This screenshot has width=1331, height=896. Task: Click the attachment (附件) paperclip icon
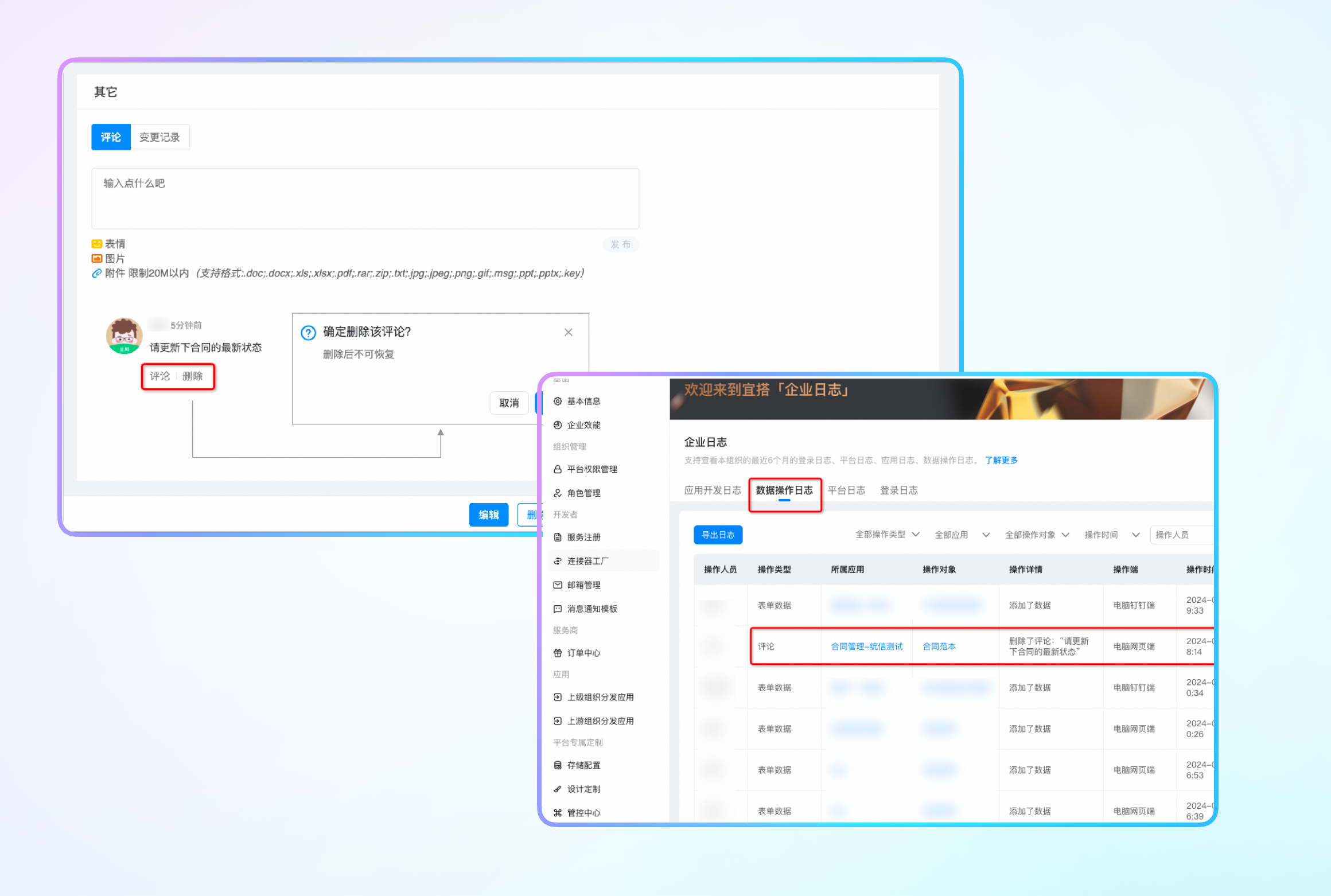pyautogui.click(x=97, y=274)
